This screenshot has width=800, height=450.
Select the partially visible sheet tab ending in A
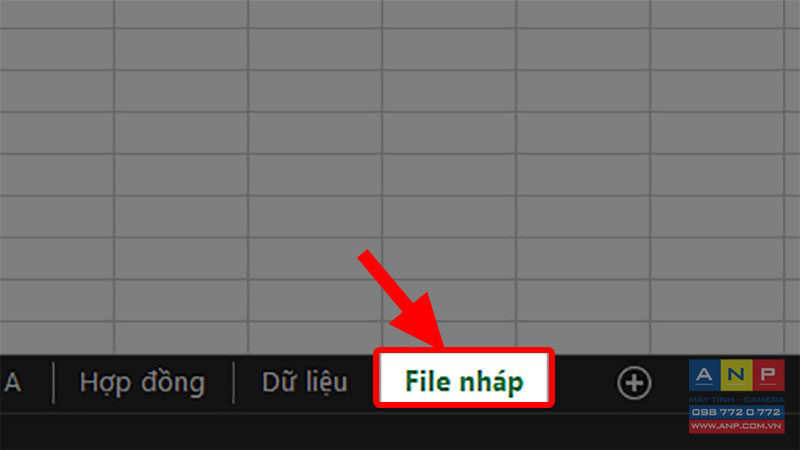click(12, 383)
